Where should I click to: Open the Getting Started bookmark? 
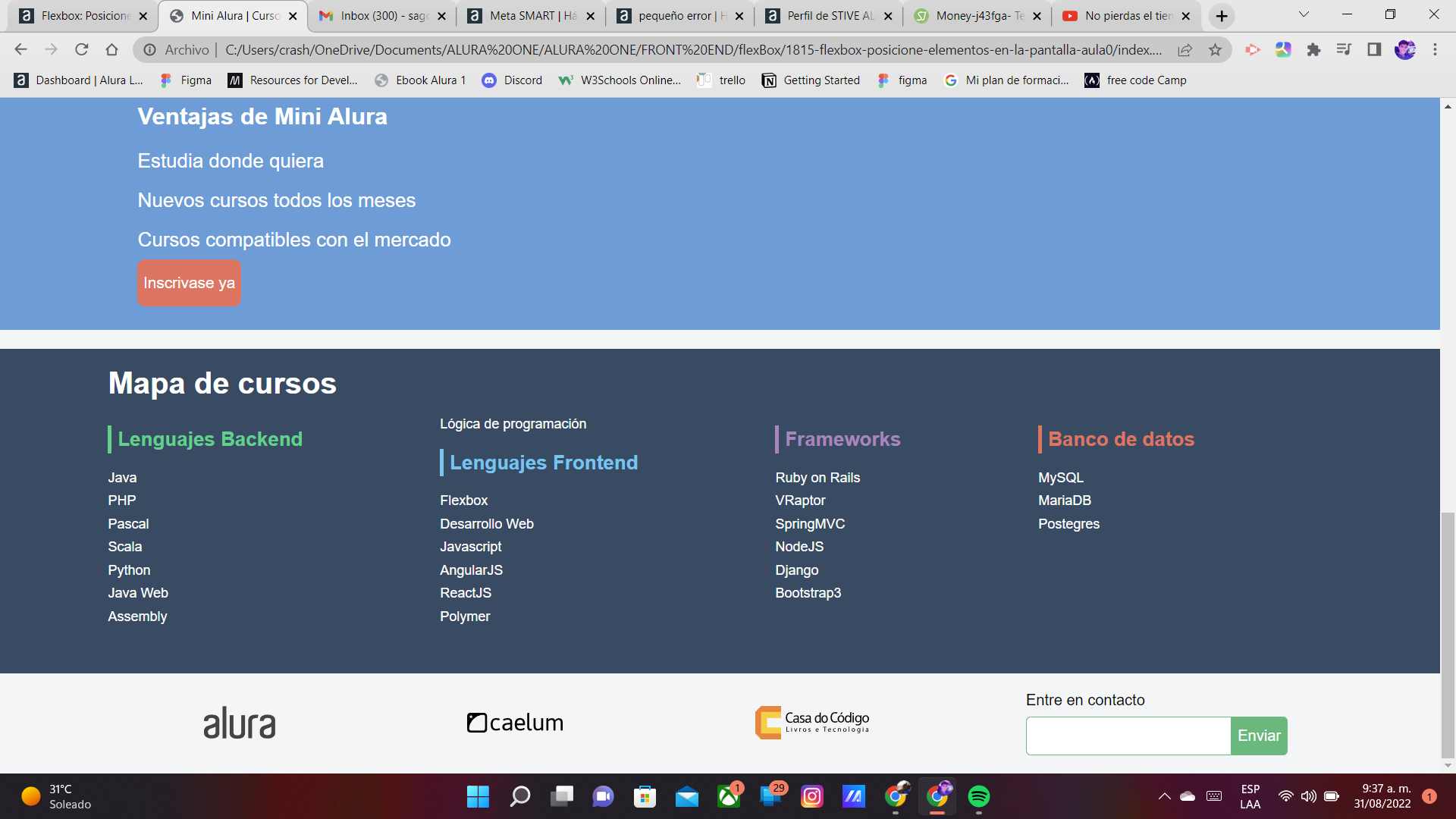[811, 80]
